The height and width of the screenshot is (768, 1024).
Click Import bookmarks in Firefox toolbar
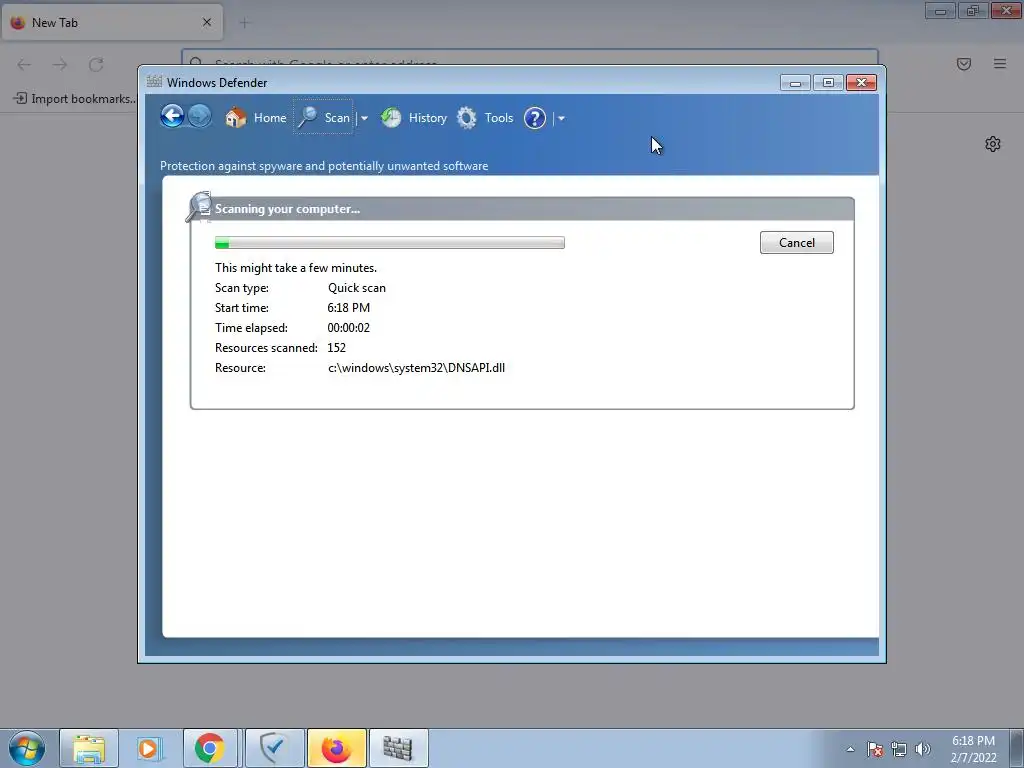pos(74,99)
